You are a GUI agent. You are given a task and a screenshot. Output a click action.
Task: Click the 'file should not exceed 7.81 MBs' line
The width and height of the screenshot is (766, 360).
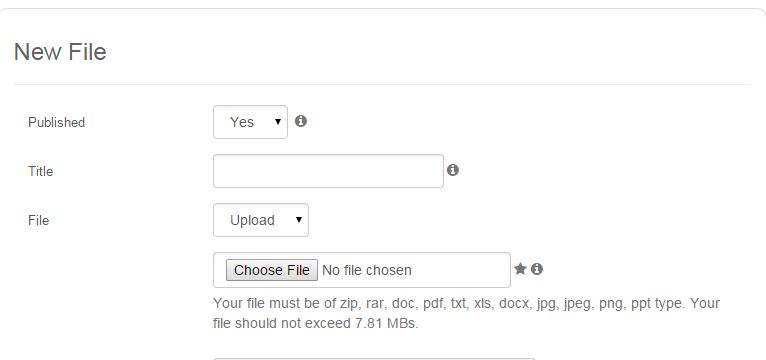pos(316,323)
